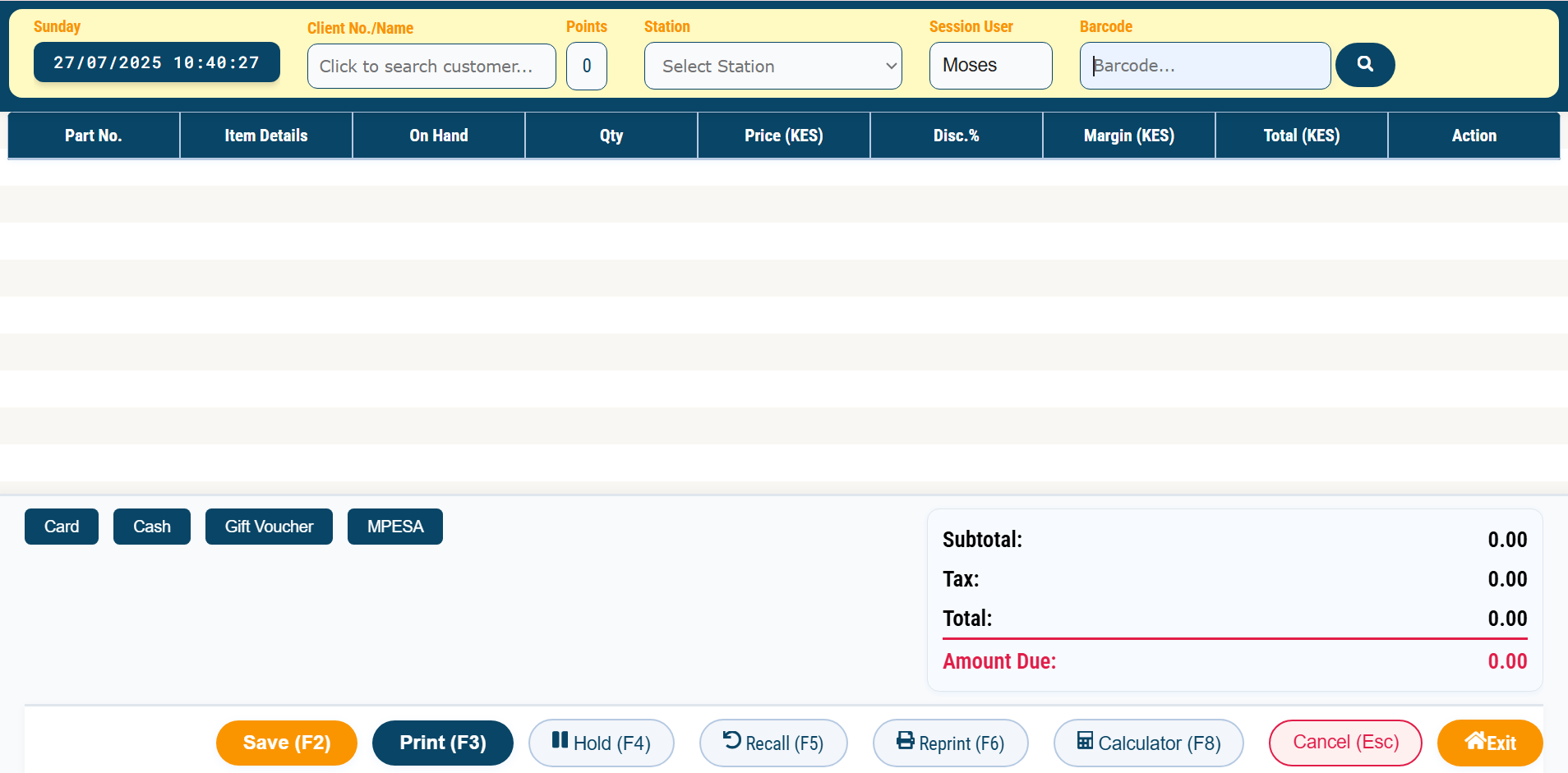Viewport: 1568px width, 773px height.
Task: Pick Gift Voucher payment option
Action: pos(269,527)
